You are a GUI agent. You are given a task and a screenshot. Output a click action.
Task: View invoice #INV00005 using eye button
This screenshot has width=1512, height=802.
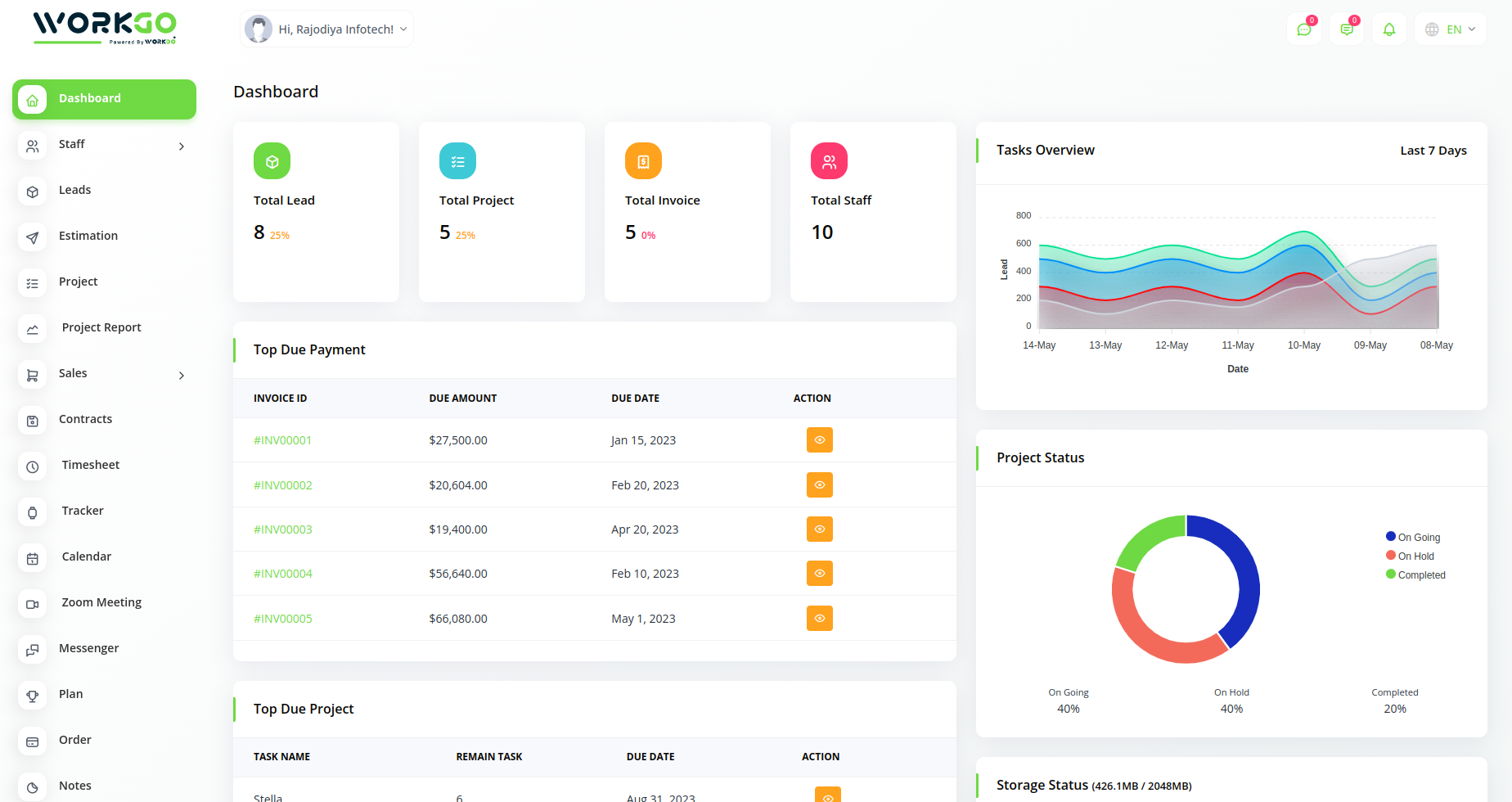(x=819, y=619)
